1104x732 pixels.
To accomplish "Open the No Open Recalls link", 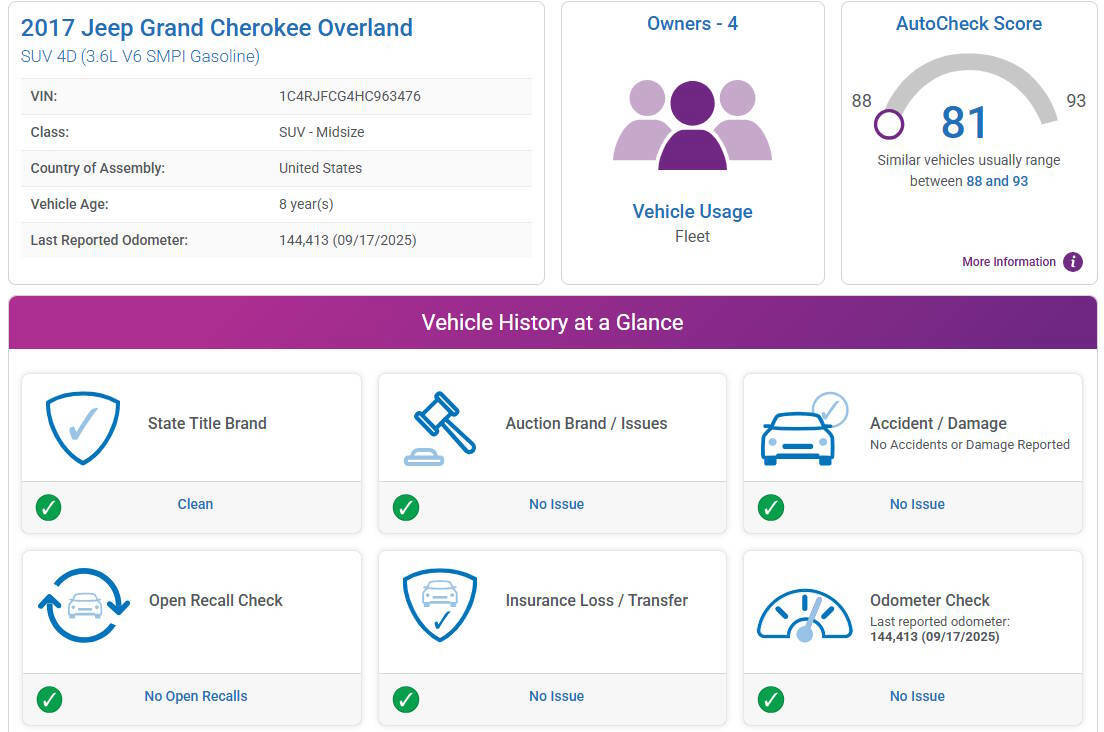I will click(196, 696).
